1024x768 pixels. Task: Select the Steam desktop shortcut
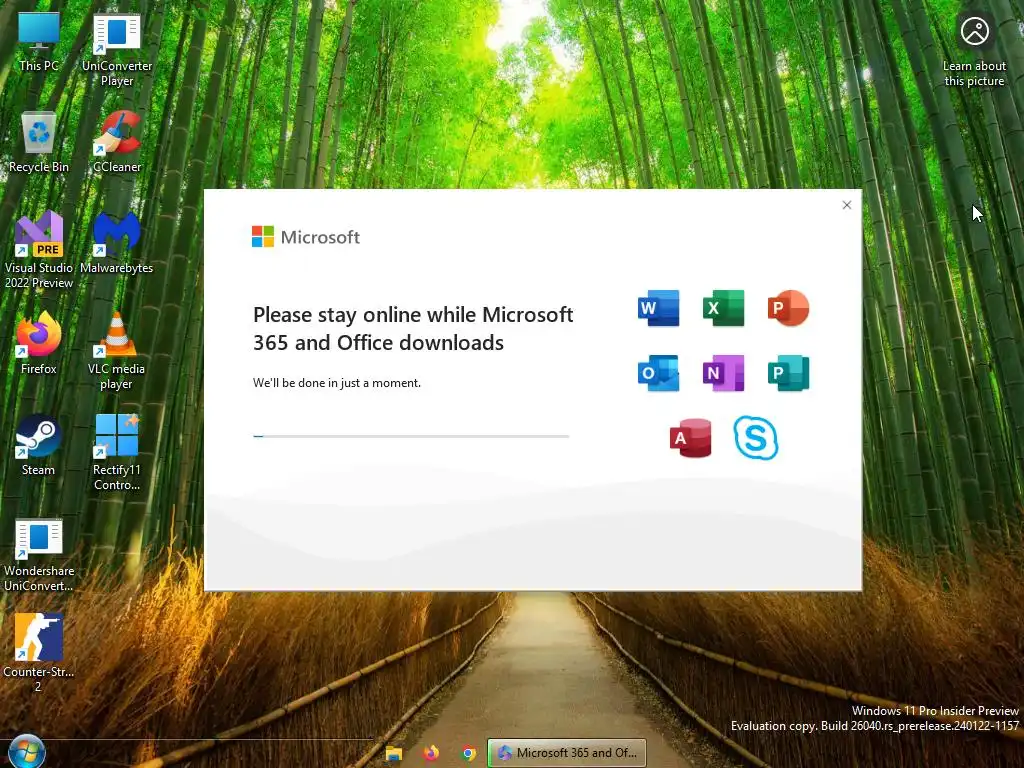(x=38, y=445)
